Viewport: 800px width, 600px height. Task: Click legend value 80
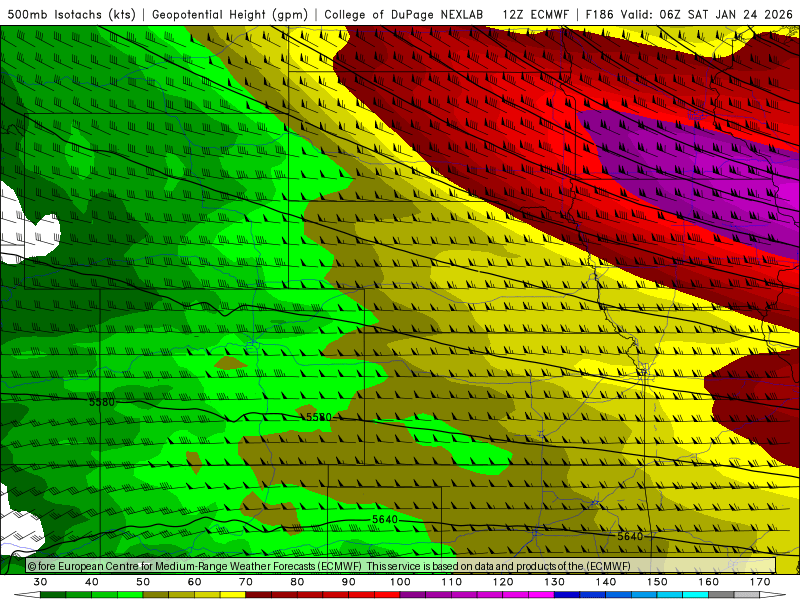(x=297, y=582)
